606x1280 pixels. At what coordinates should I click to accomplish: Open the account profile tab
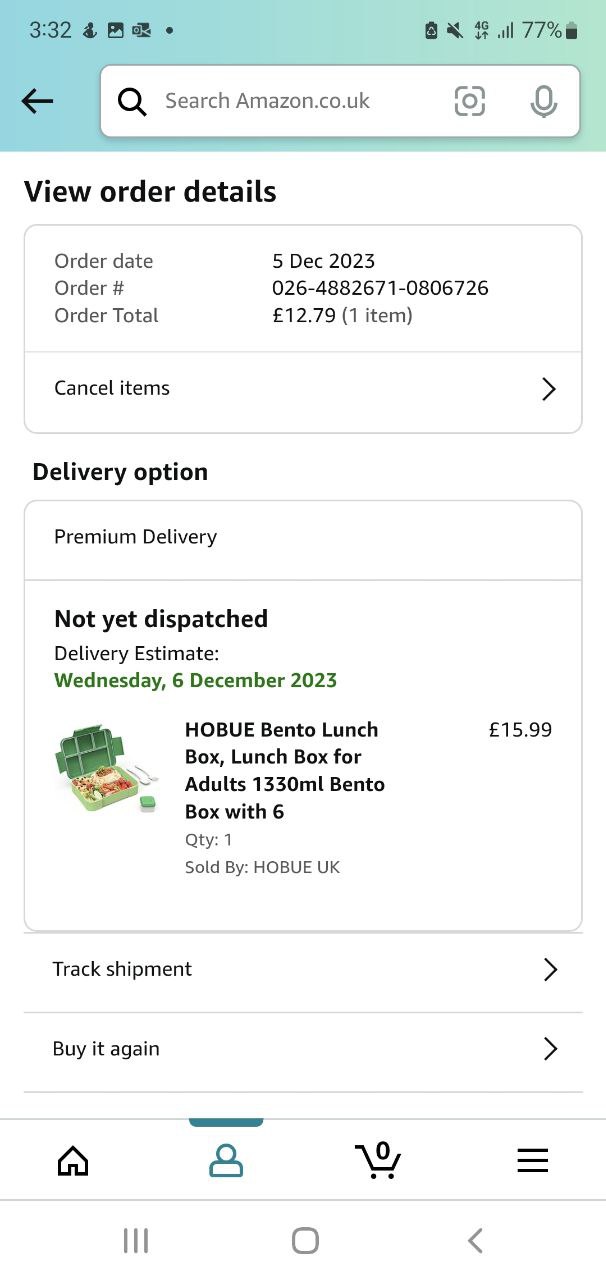(x=226, y=1160)
